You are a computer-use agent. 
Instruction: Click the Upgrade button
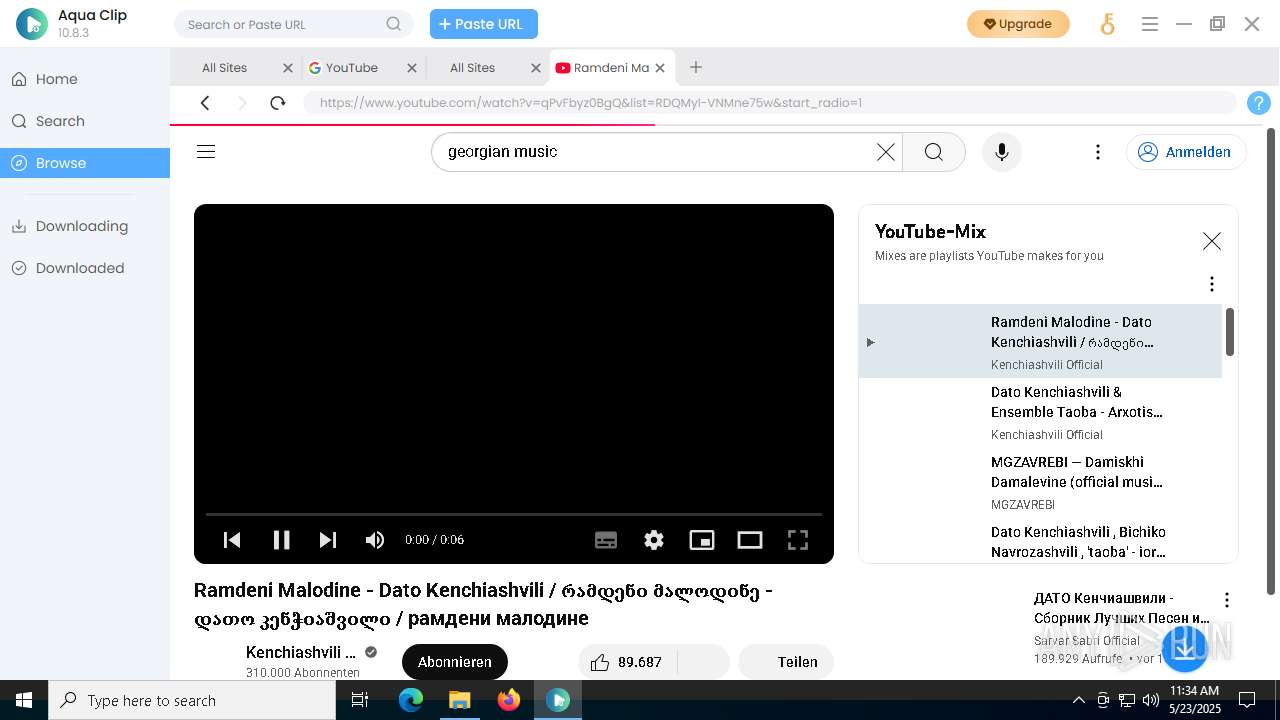click(x=1018, y=24)
